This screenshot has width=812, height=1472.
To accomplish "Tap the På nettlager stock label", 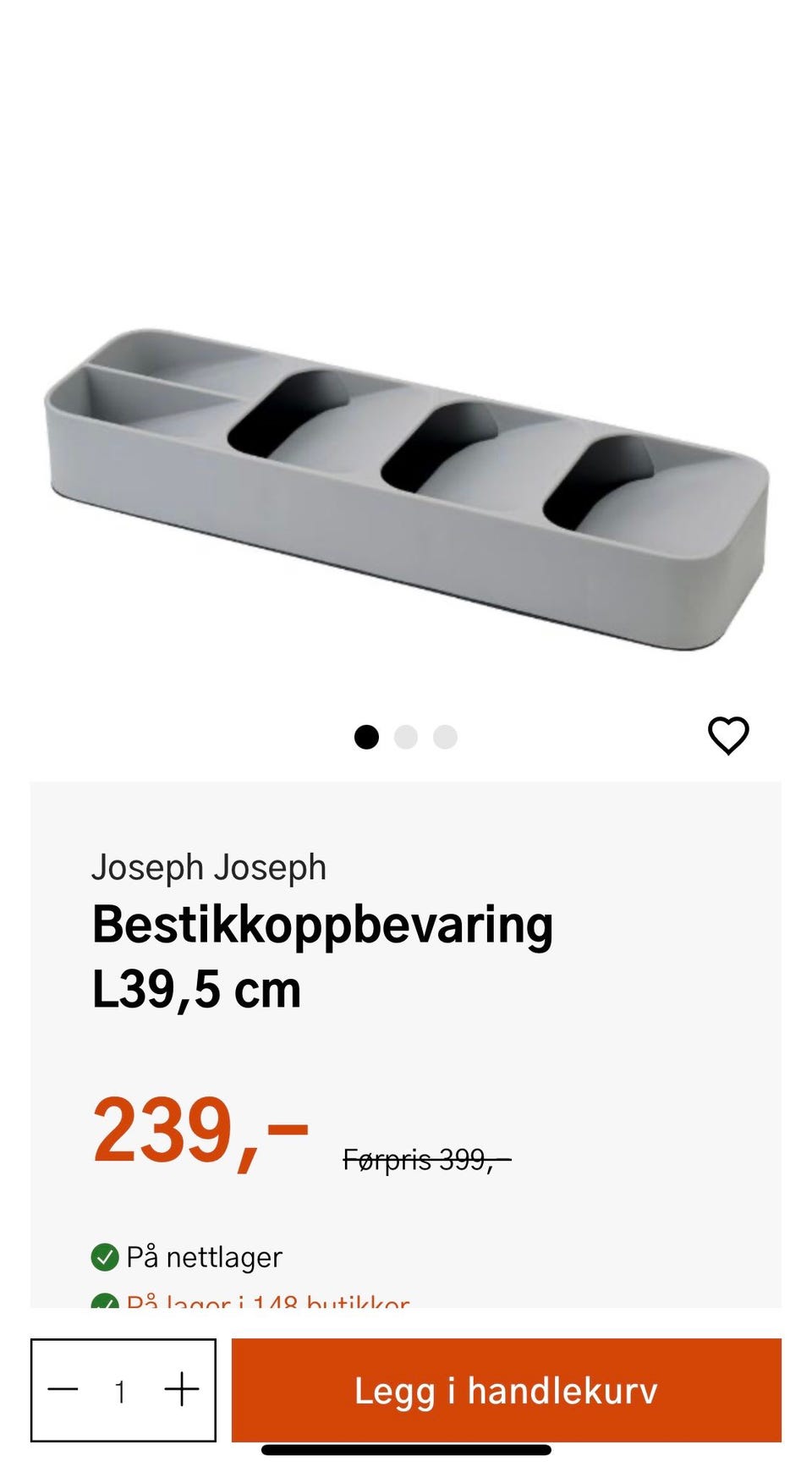I will pyautogui.click(x=204, y=1257).
